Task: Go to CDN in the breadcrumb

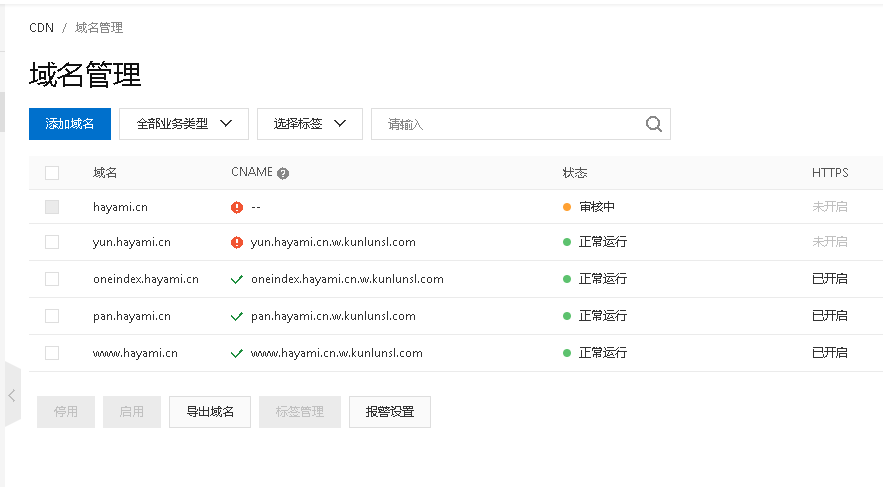Action: click(42, 28)
